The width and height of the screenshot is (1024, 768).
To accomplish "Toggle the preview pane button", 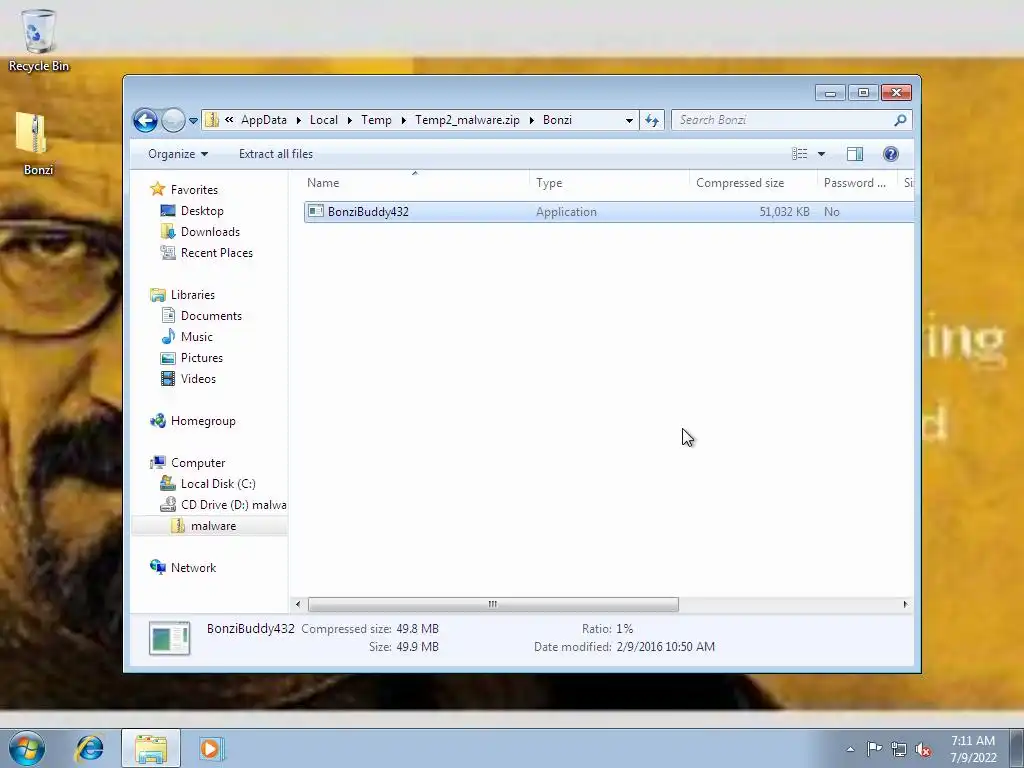I will (855, 153).
